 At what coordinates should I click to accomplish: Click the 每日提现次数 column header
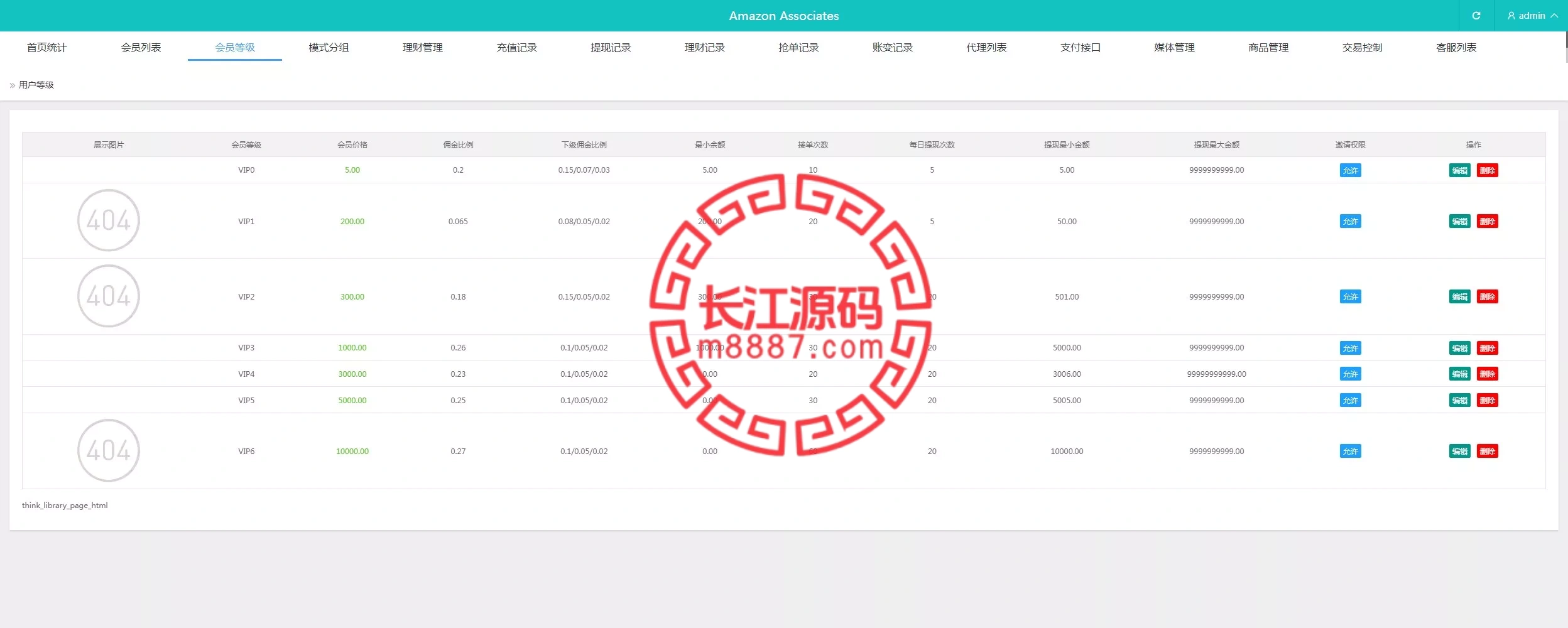[932, 144]
